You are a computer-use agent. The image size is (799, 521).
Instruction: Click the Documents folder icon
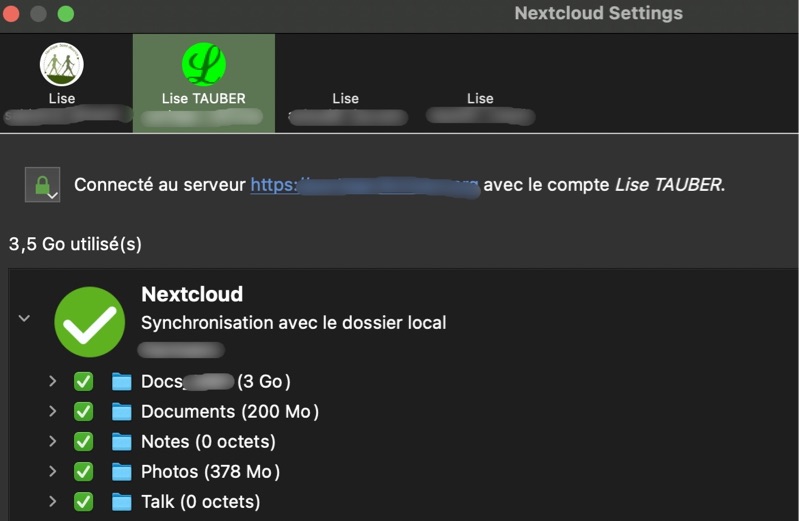point(122,411)
